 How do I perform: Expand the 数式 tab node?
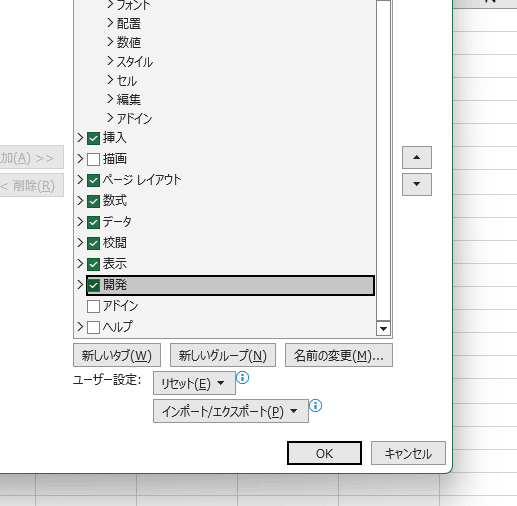coord(80,201)
